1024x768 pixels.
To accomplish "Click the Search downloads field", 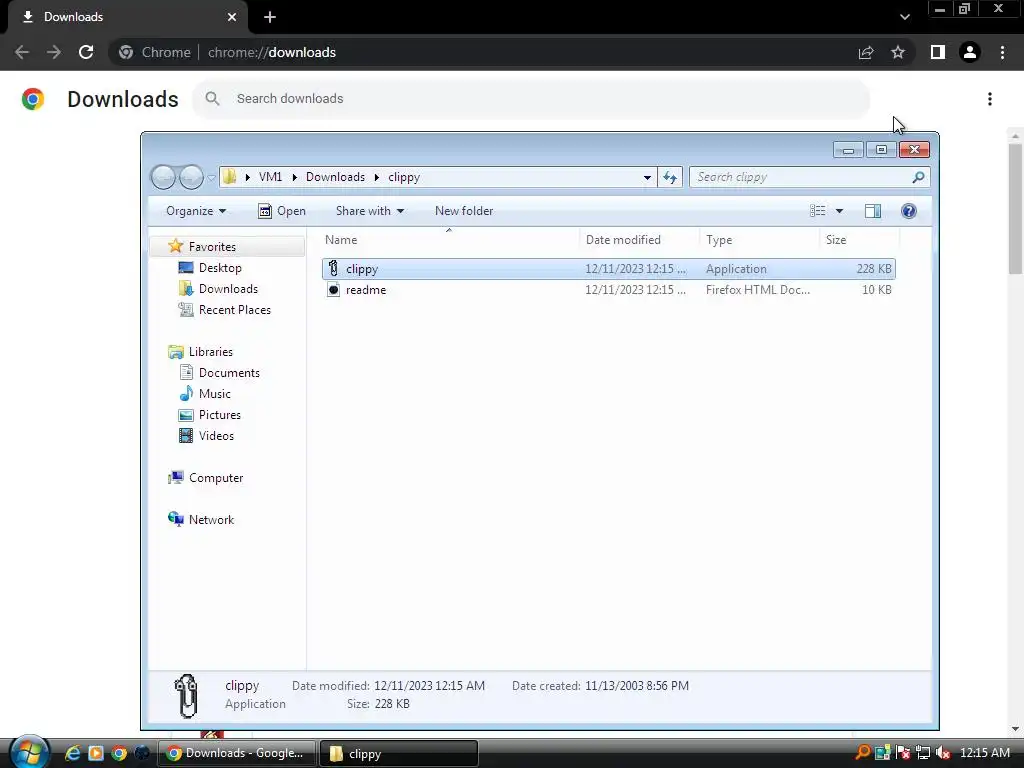I will 531,99.
